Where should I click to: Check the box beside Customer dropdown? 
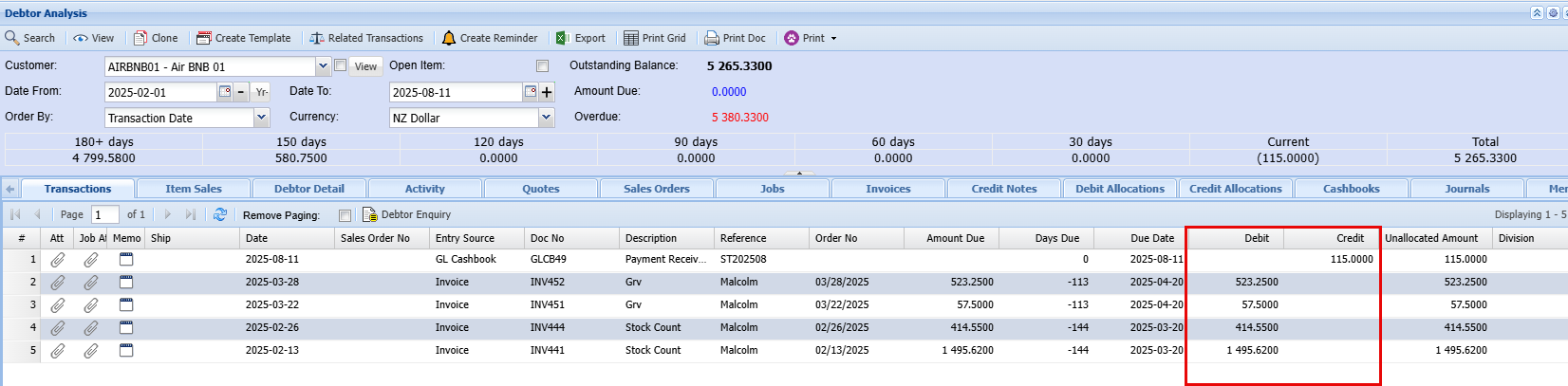pyautogui.click(x=340, y=66)
